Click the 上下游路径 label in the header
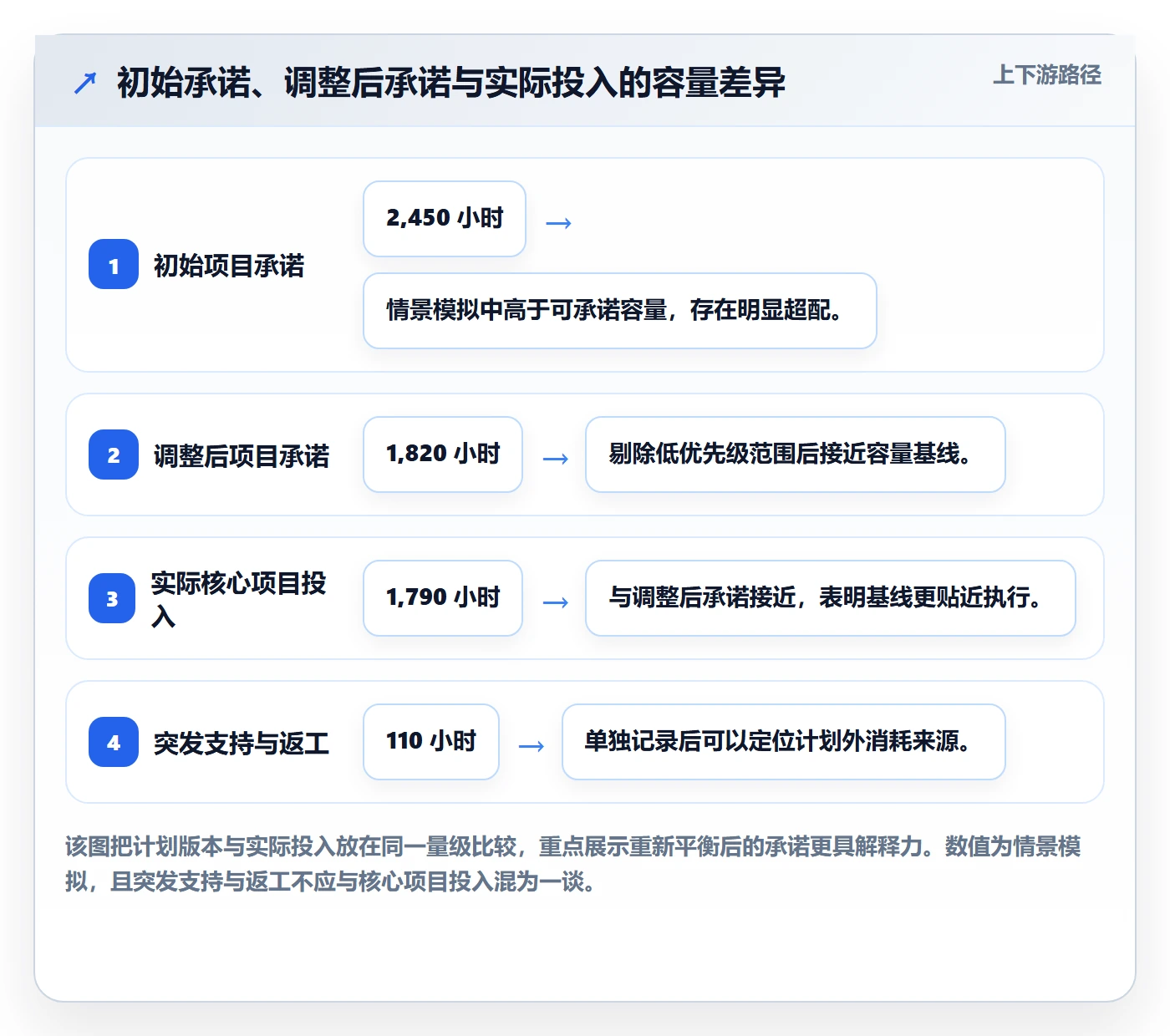The image size is (1170, 1036). coord(1047,75)
